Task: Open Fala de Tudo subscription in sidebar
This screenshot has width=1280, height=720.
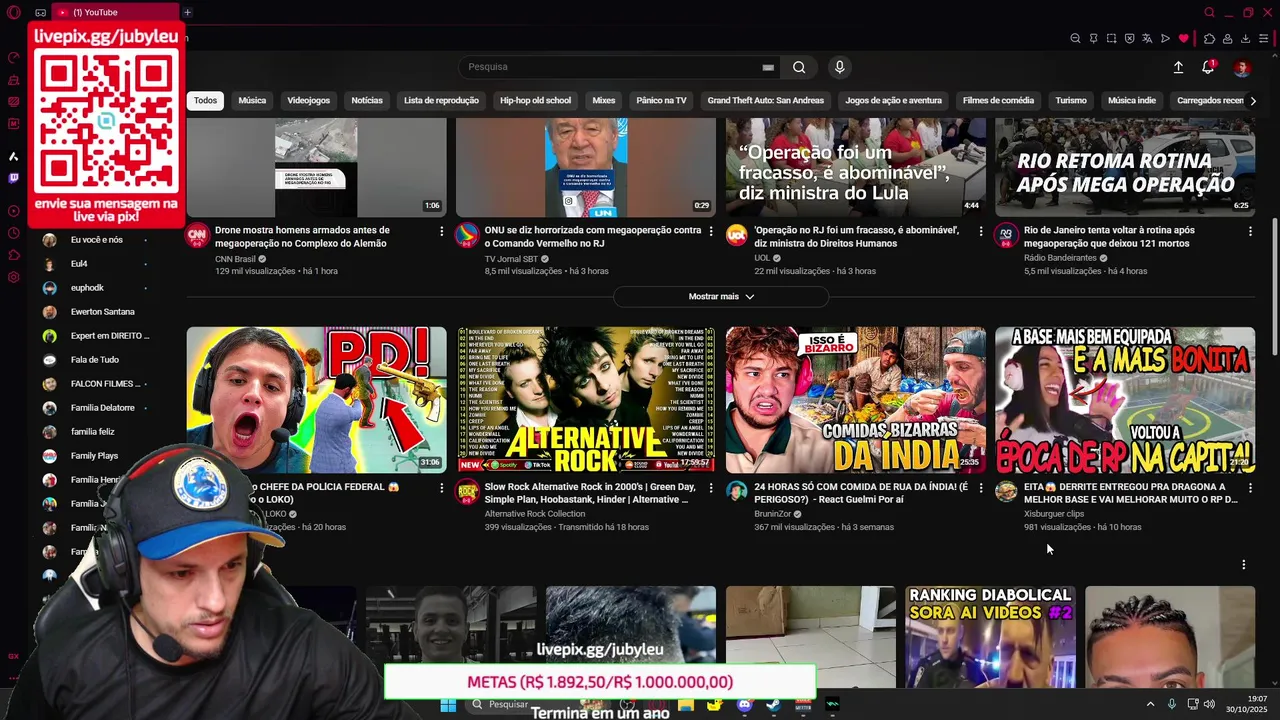Action: pyautogui.click(x=94, y=360)
